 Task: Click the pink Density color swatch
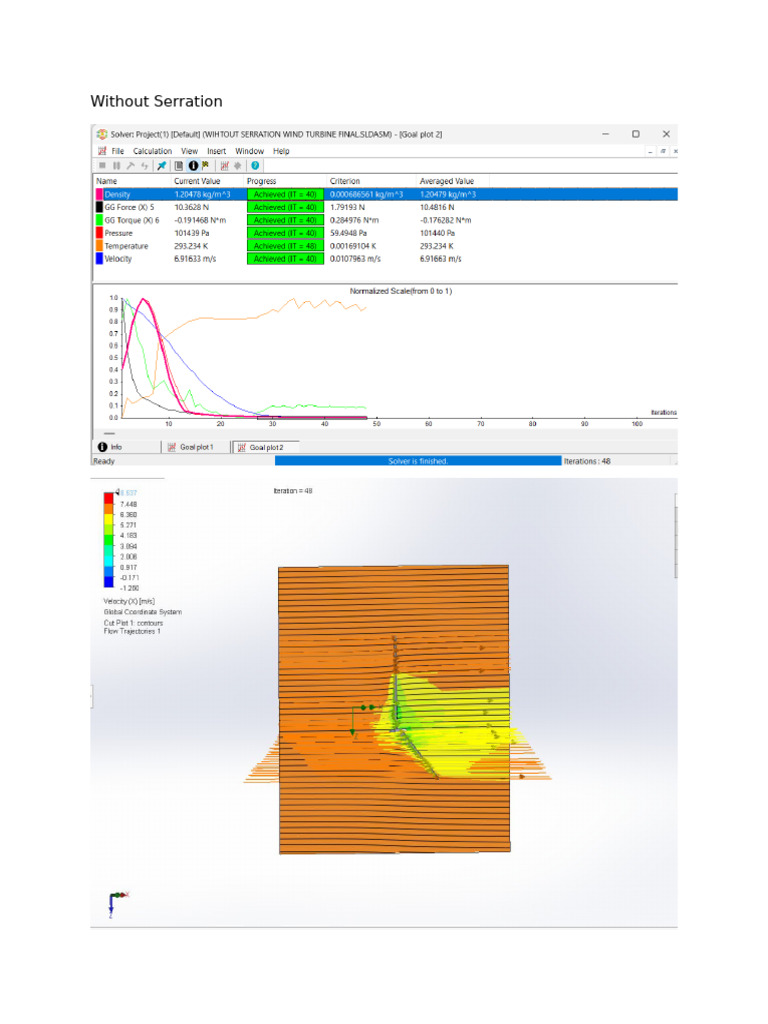click(x=99, y=195)
